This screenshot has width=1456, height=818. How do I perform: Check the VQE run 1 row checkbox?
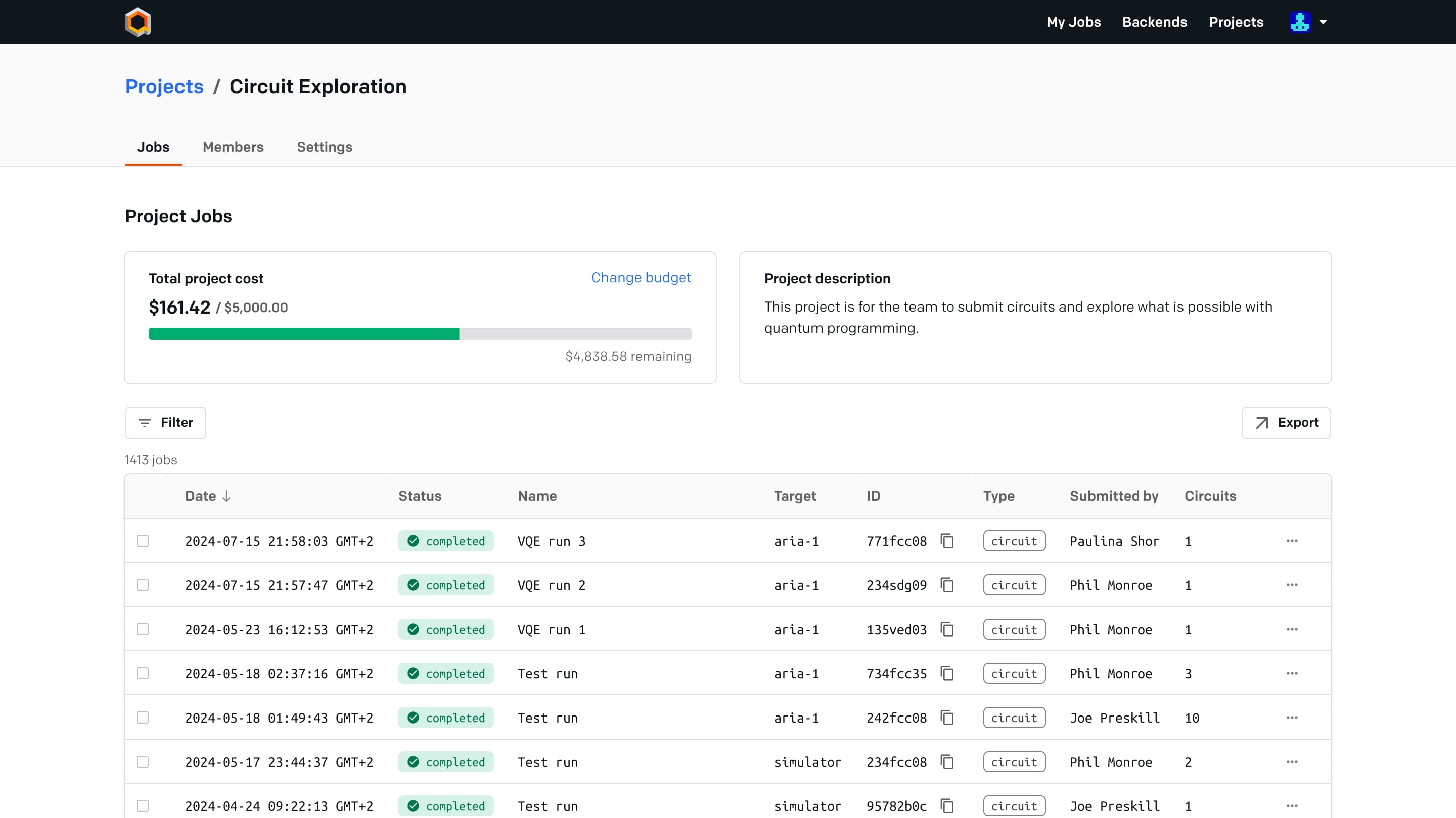142,629
